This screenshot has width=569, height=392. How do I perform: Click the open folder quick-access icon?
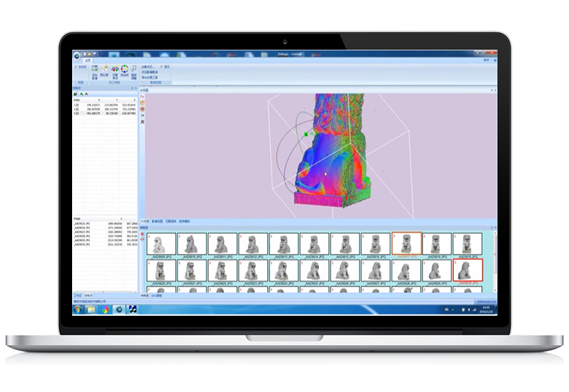pos(90,54)
